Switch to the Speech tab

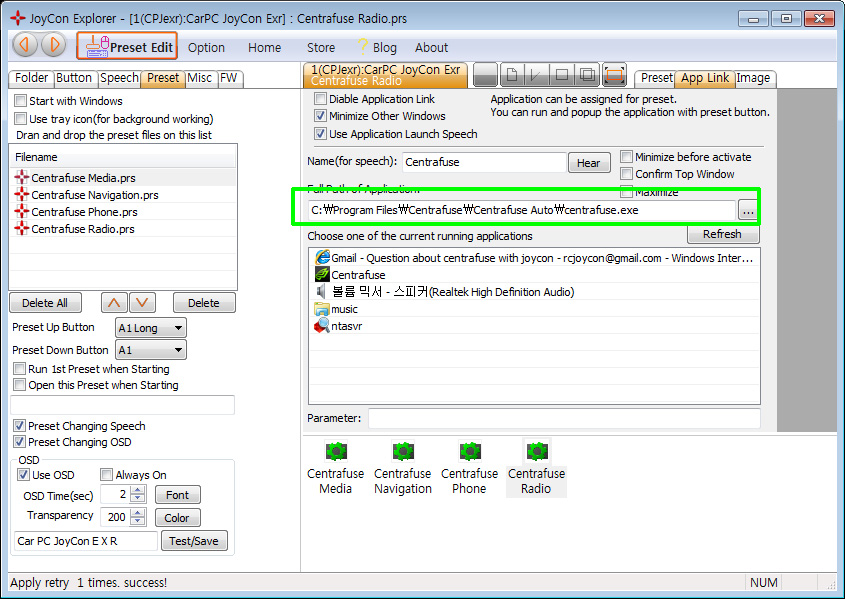coord(120,78)
